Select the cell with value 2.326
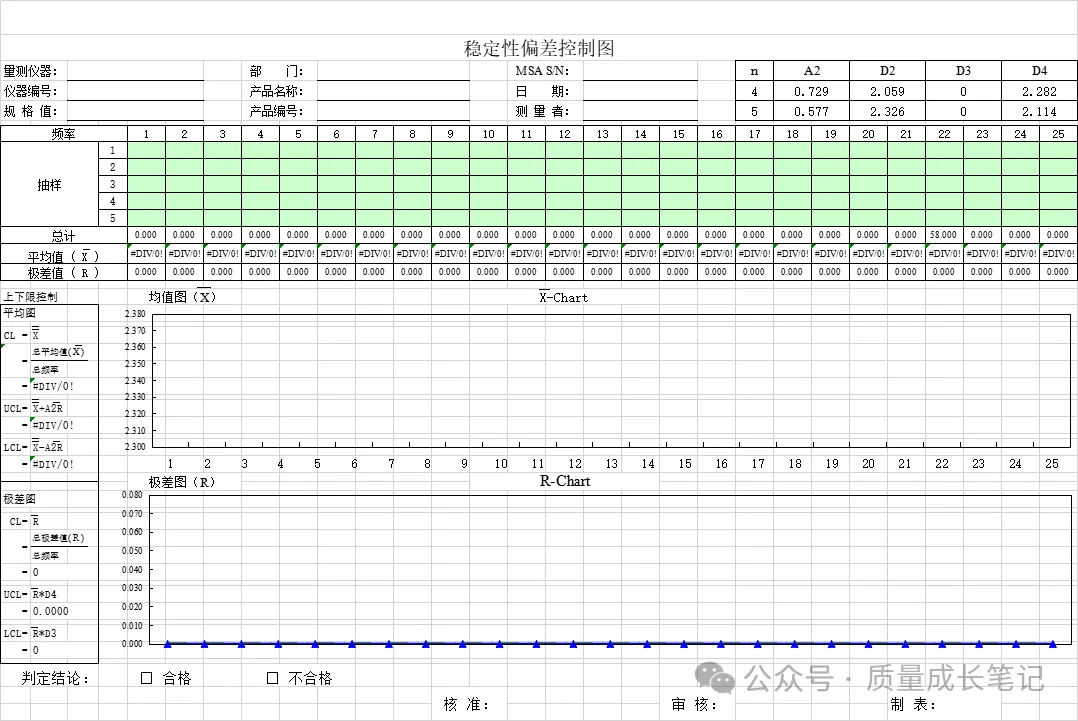 tap(888, 111)
